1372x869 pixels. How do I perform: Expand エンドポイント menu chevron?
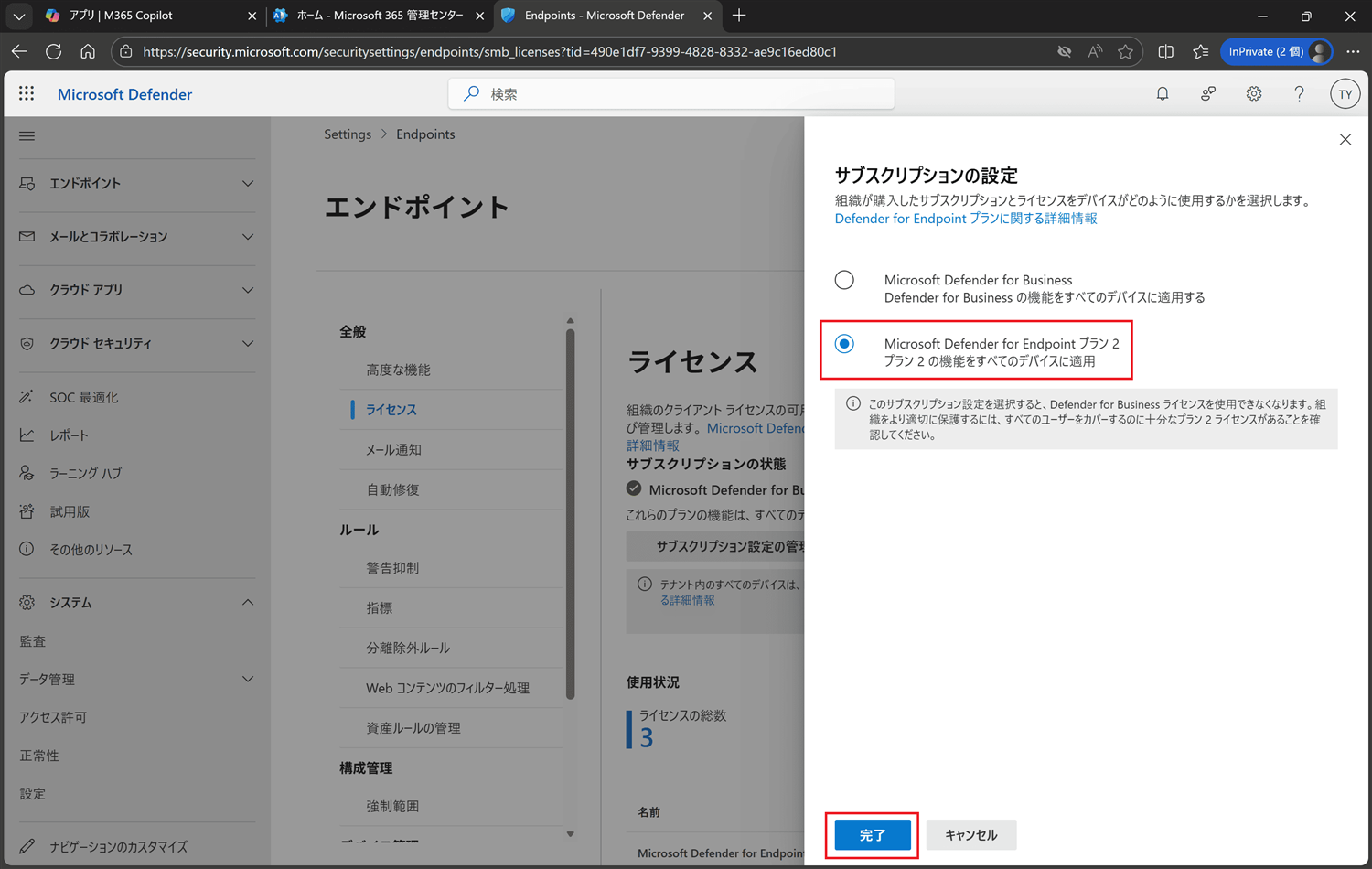click(x=248, y=183)
